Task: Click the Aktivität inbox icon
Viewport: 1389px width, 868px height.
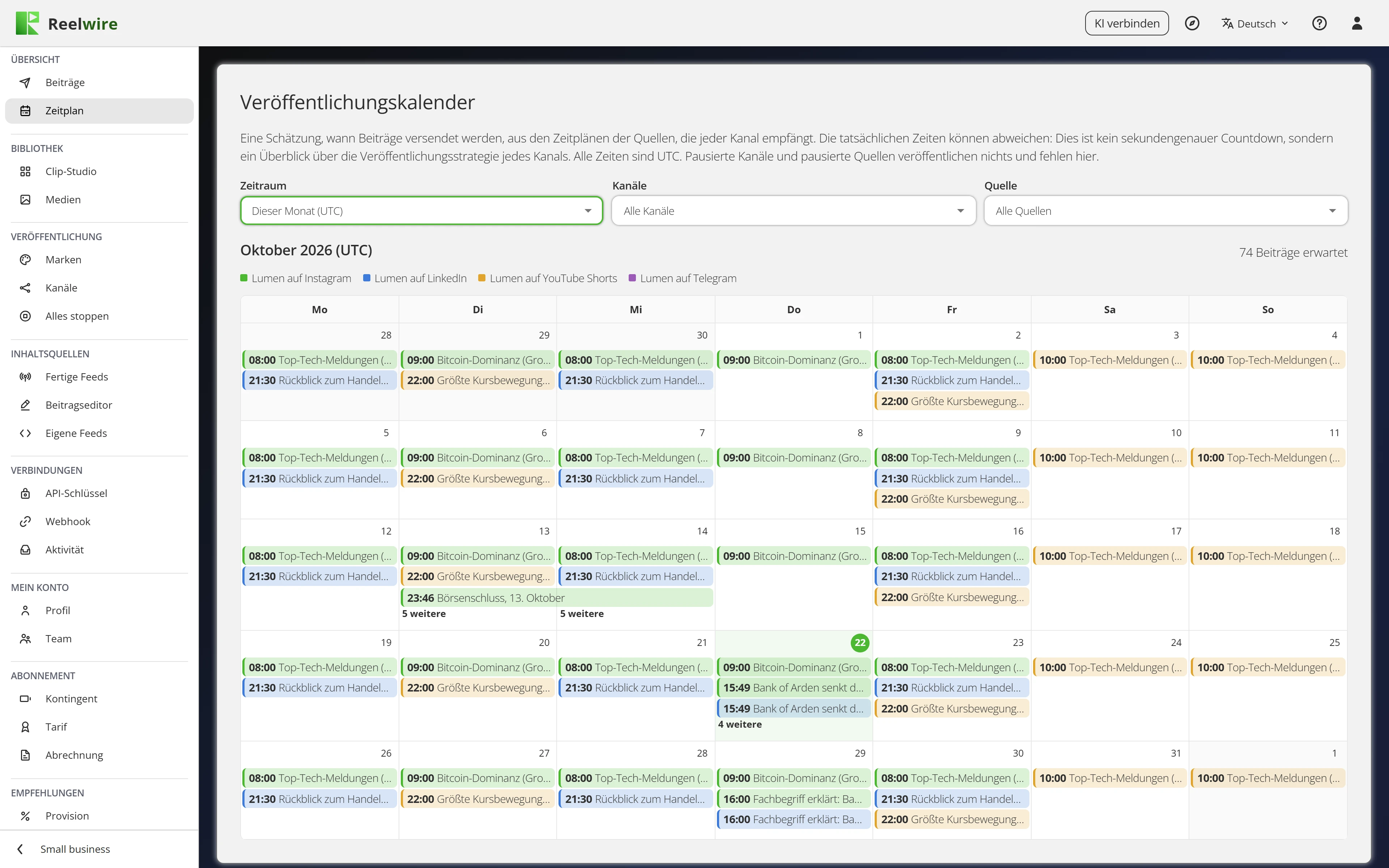Action: tap(25, 549)
